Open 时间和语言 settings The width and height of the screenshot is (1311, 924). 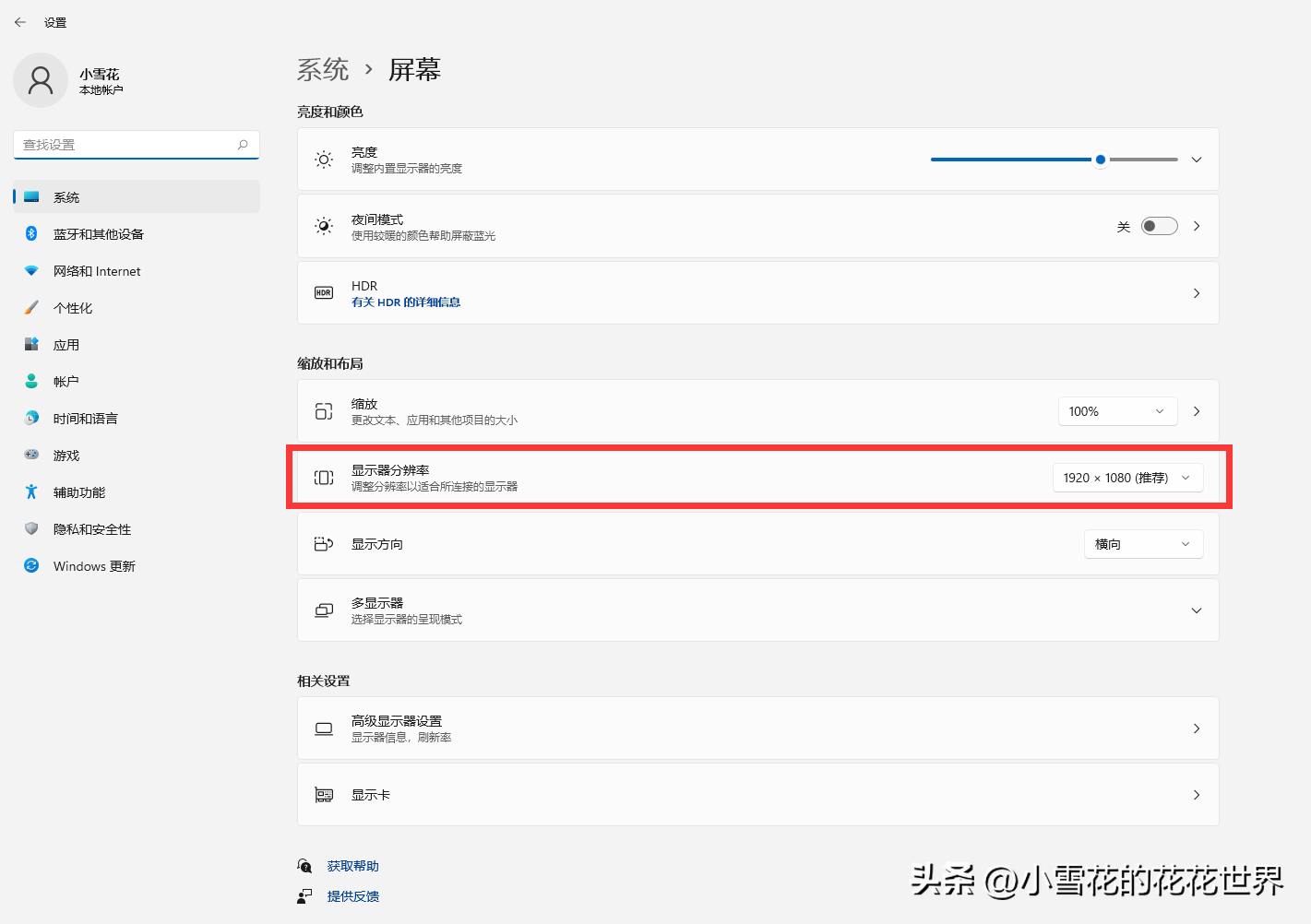pyautogui.click(x=137, y=419)
